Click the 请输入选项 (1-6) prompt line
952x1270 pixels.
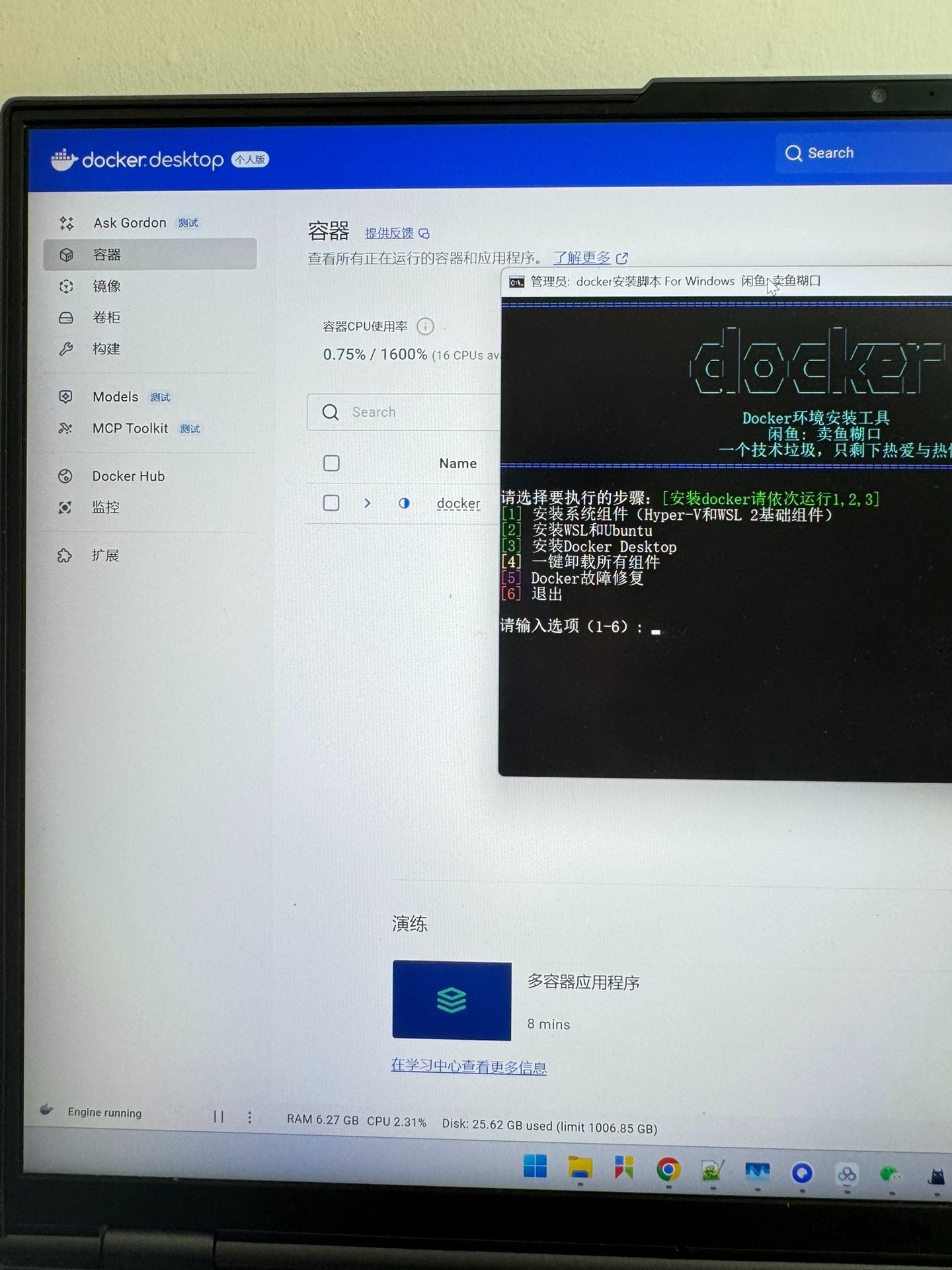coord(580,626)
